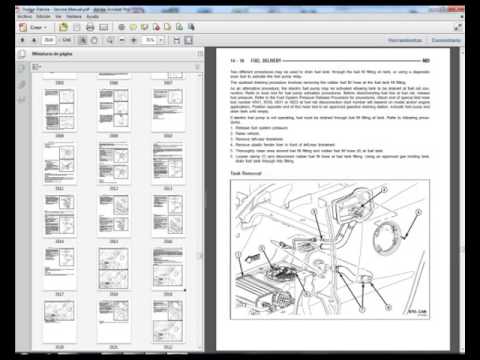Open the Comentario pane
Image resolution: width=480 pixels, height=360 pixels.
click(446, 40)
